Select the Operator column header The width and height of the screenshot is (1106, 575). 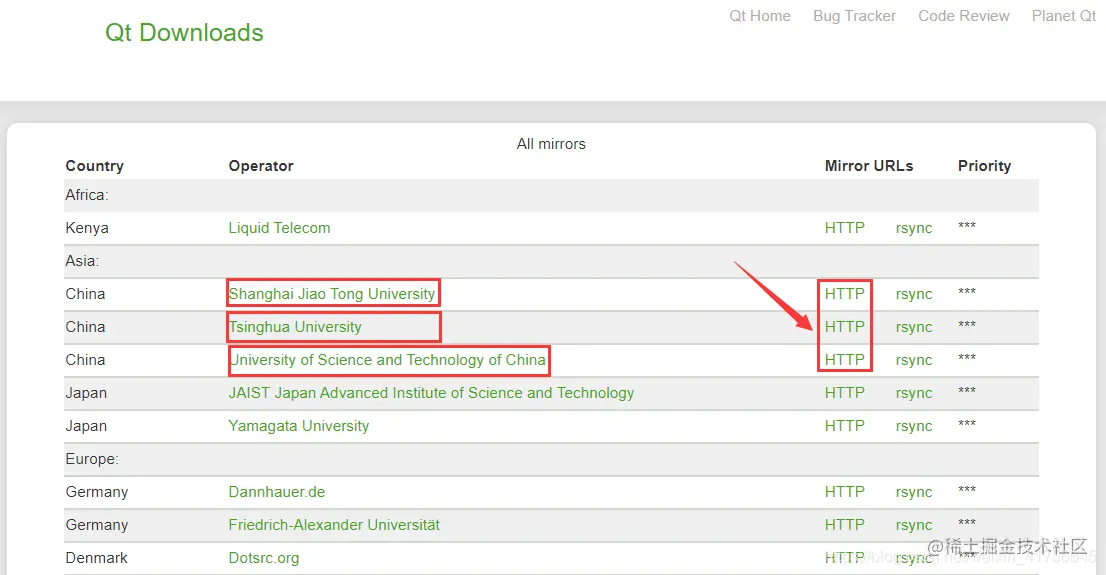pos(261,166)
